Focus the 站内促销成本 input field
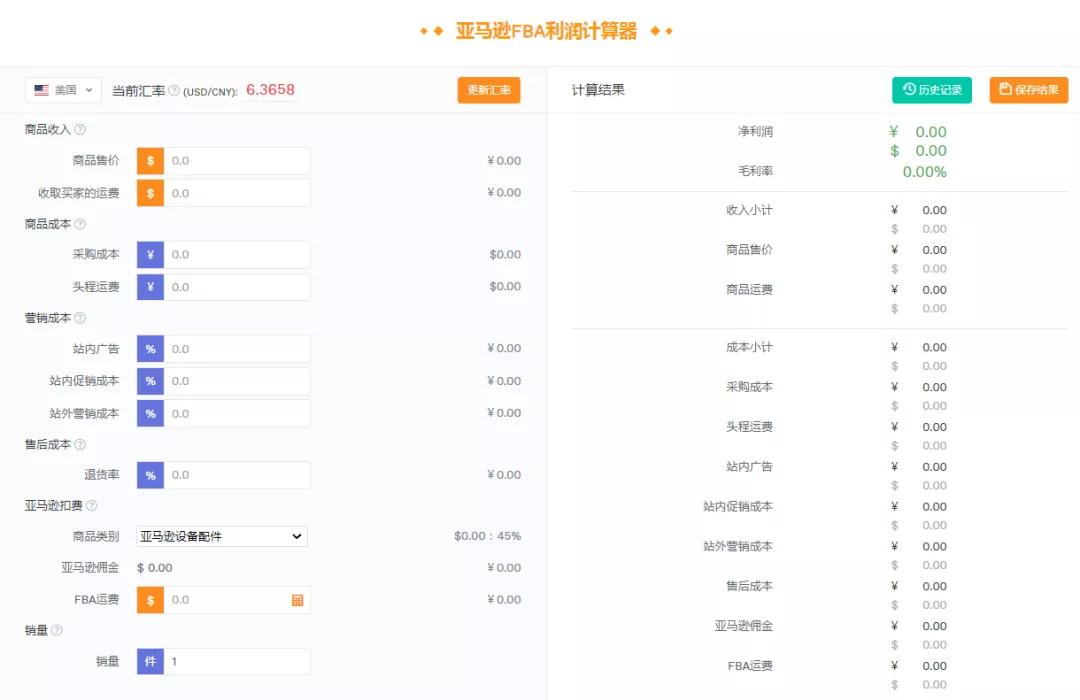 click(236, 381)
